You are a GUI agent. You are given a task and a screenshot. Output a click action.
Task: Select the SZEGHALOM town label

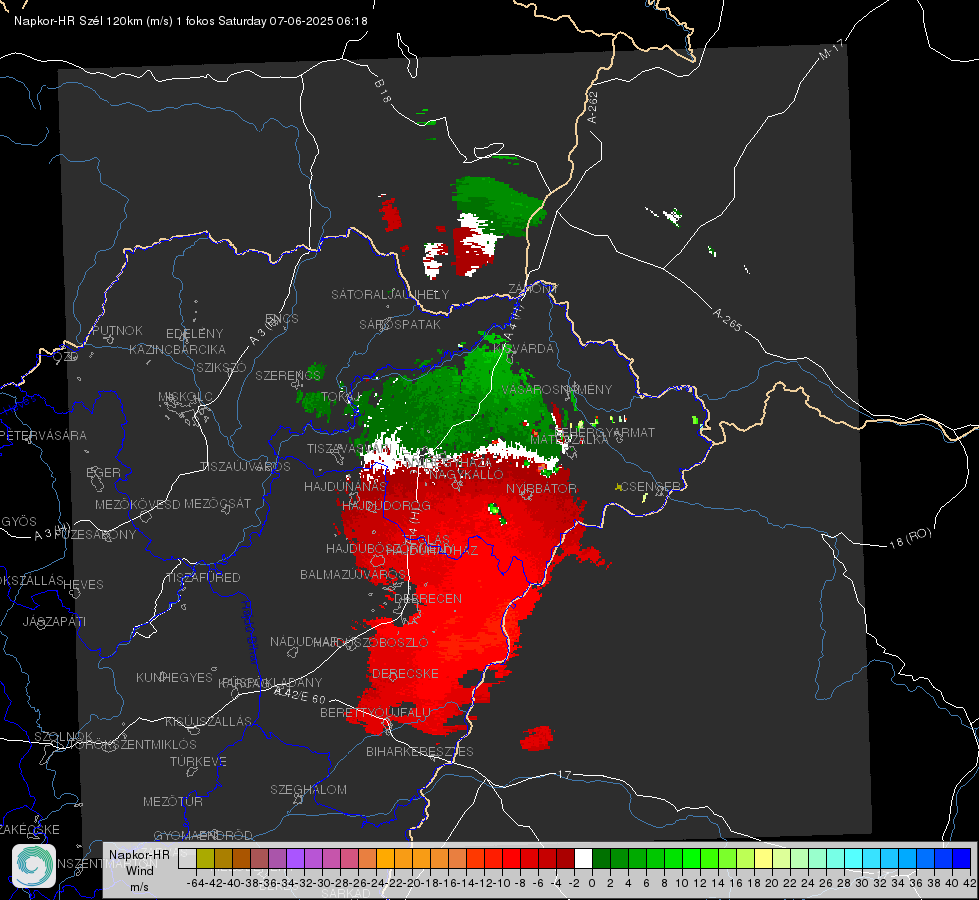click(308, 789)
